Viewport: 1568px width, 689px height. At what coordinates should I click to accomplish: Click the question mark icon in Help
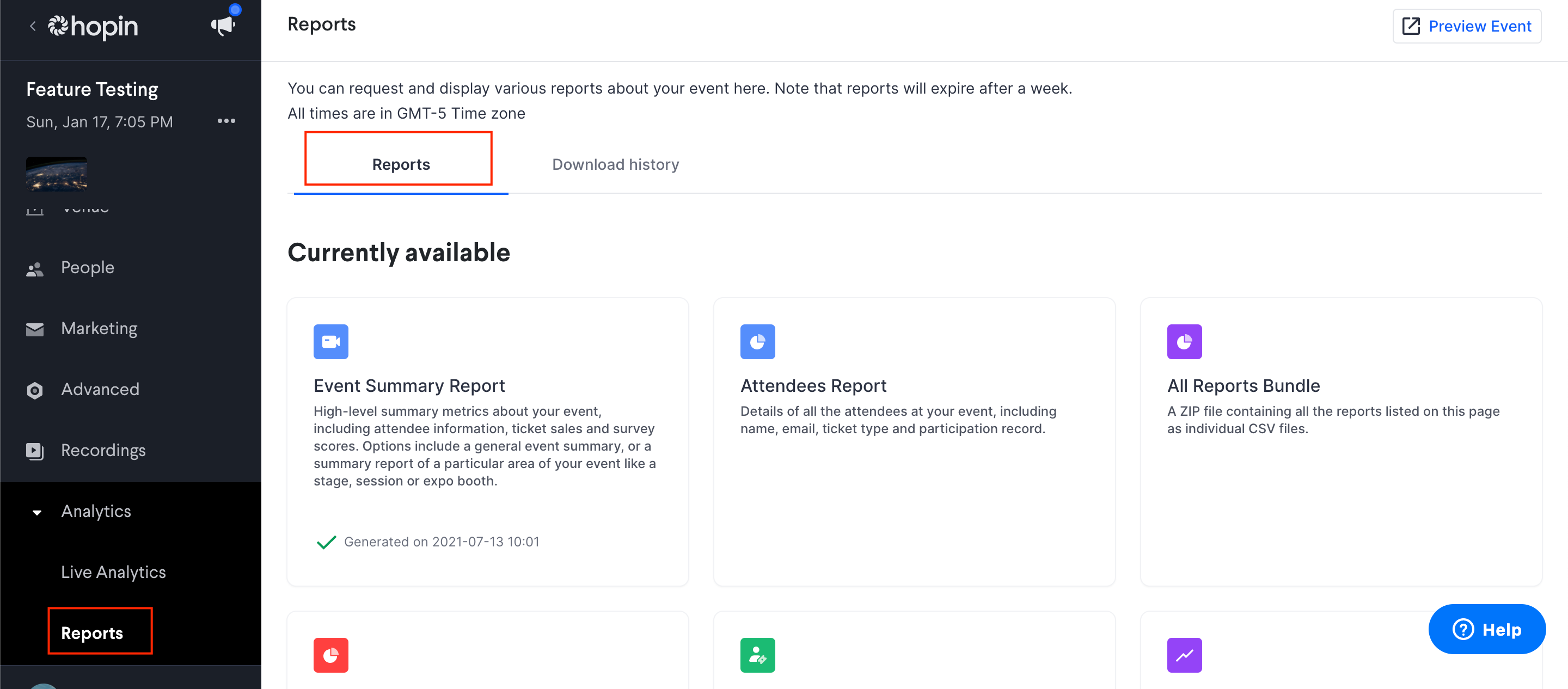coord(1463,629)
